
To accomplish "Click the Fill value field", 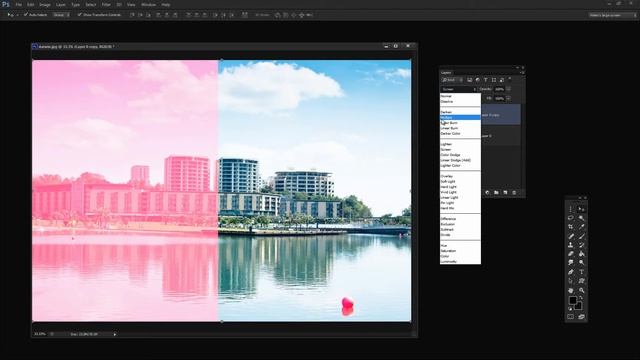I will [x=500, y=98].
